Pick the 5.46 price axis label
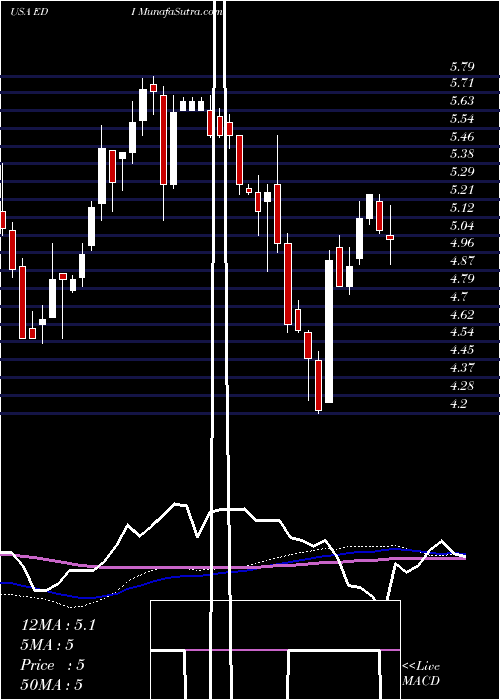Viewport: 500px width, 700px height. click(462, 137)
